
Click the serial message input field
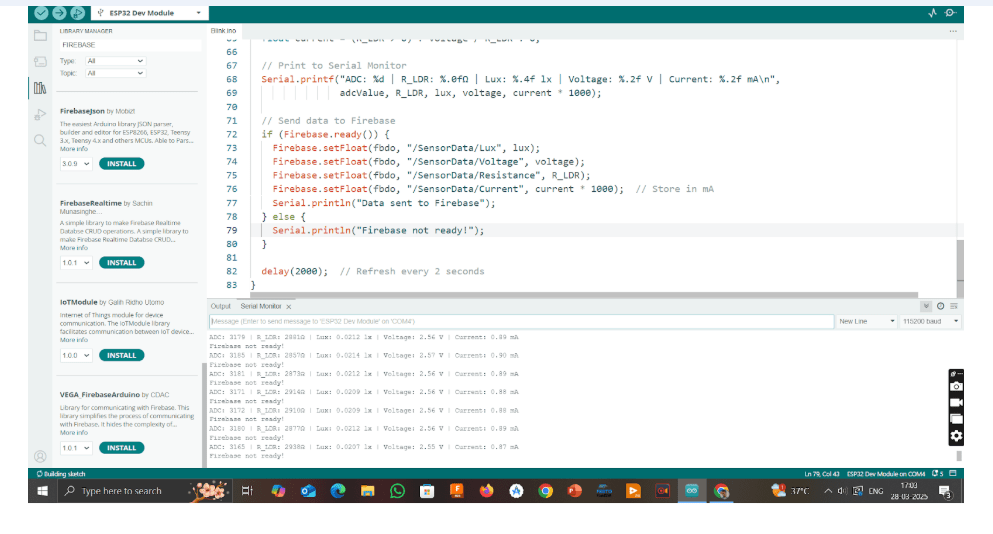(x=520, y=321)
